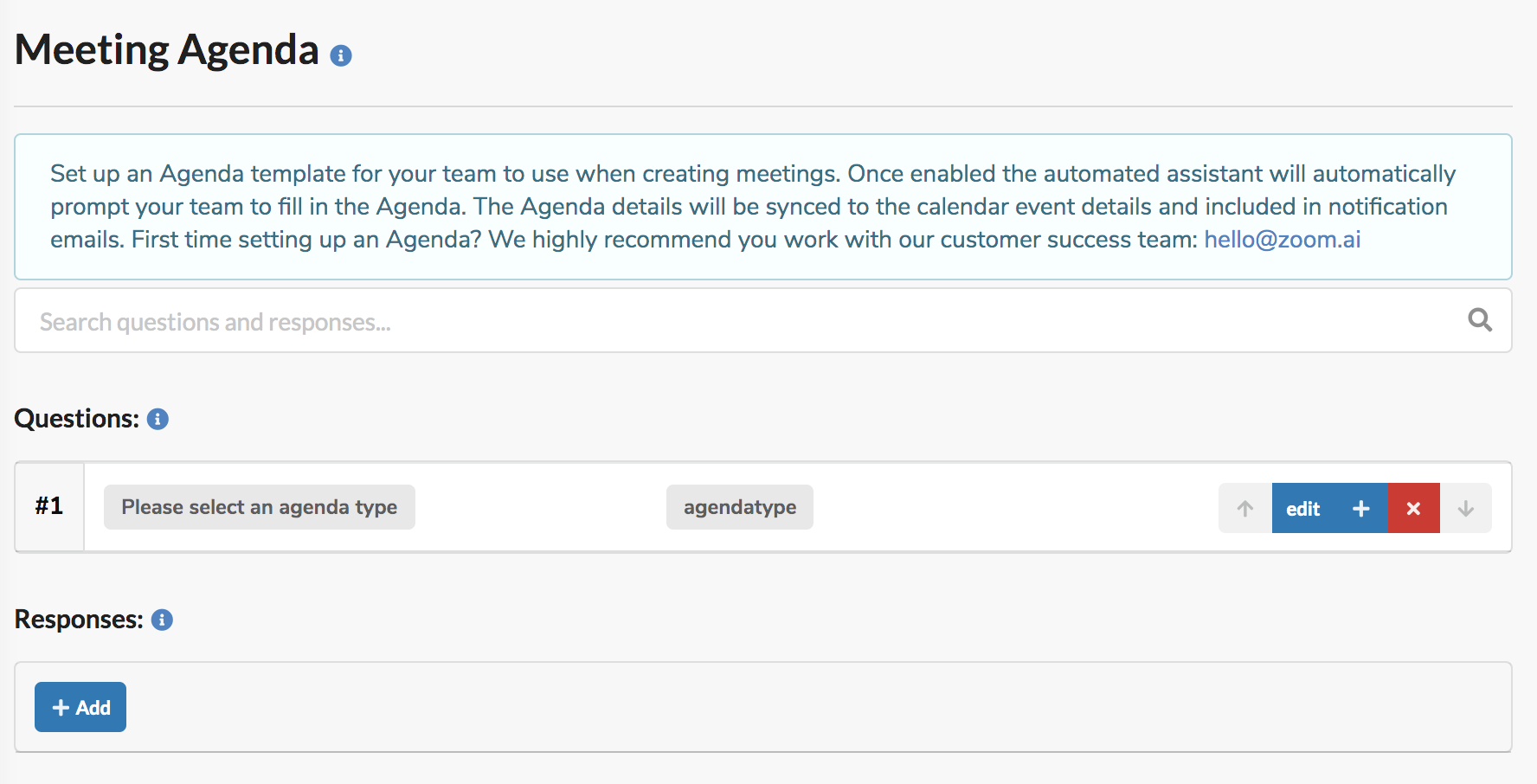Open the Responses info tooltip icon
Screen dimensions: 1537x784
(x=162, y=620)
